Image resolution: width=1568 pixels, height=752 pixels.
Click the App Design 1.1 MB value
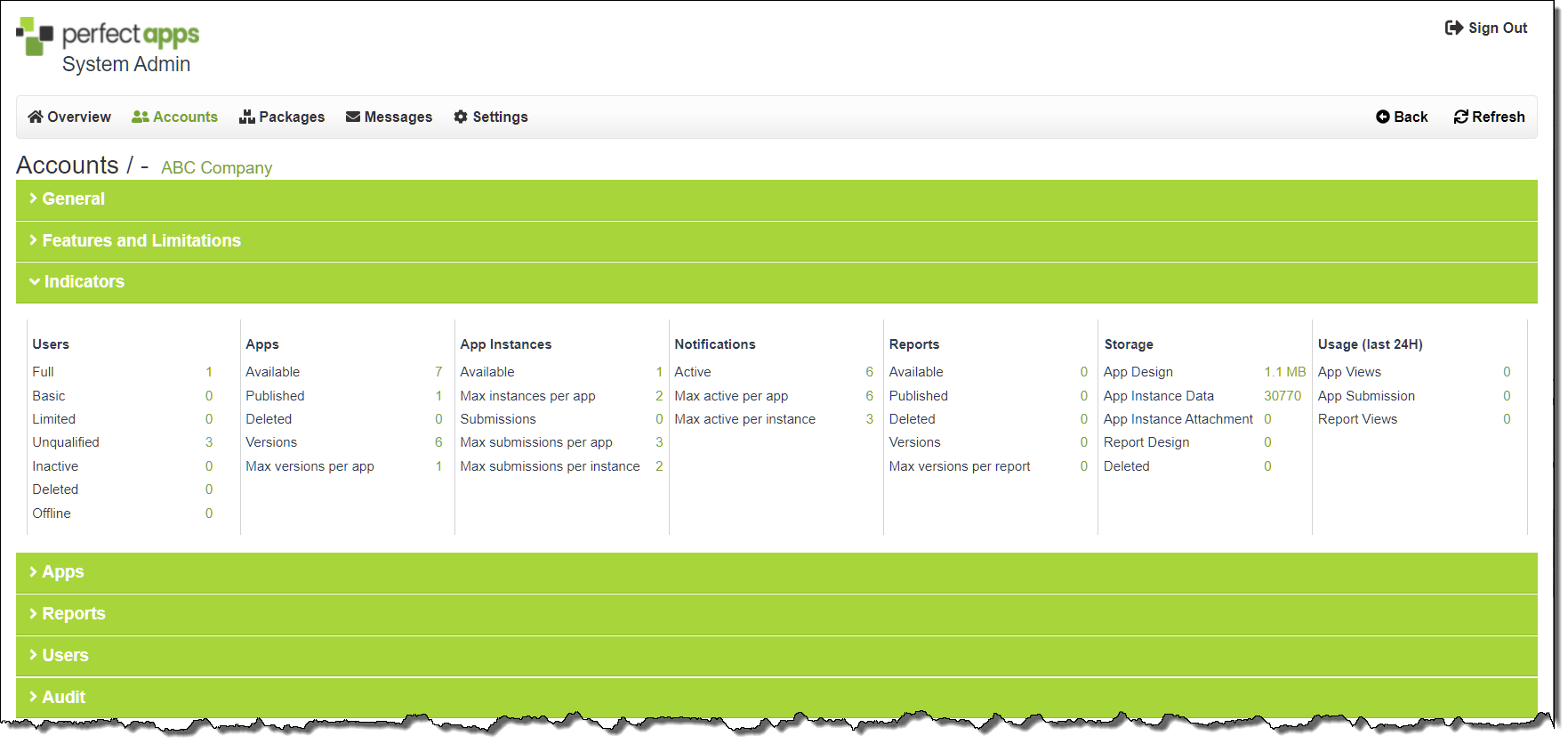tap(1285, 372)
